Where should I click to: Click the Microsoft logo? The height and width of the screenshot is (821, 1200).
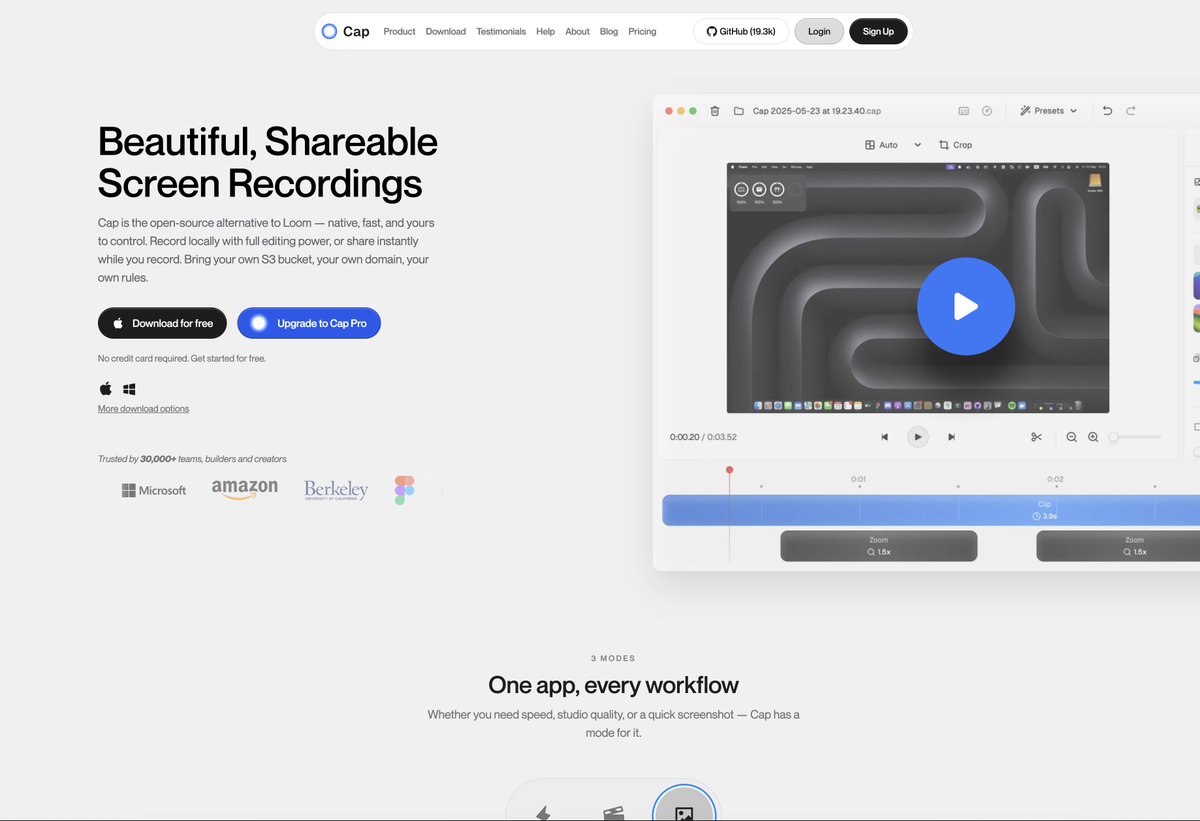(x=154, y=491)
